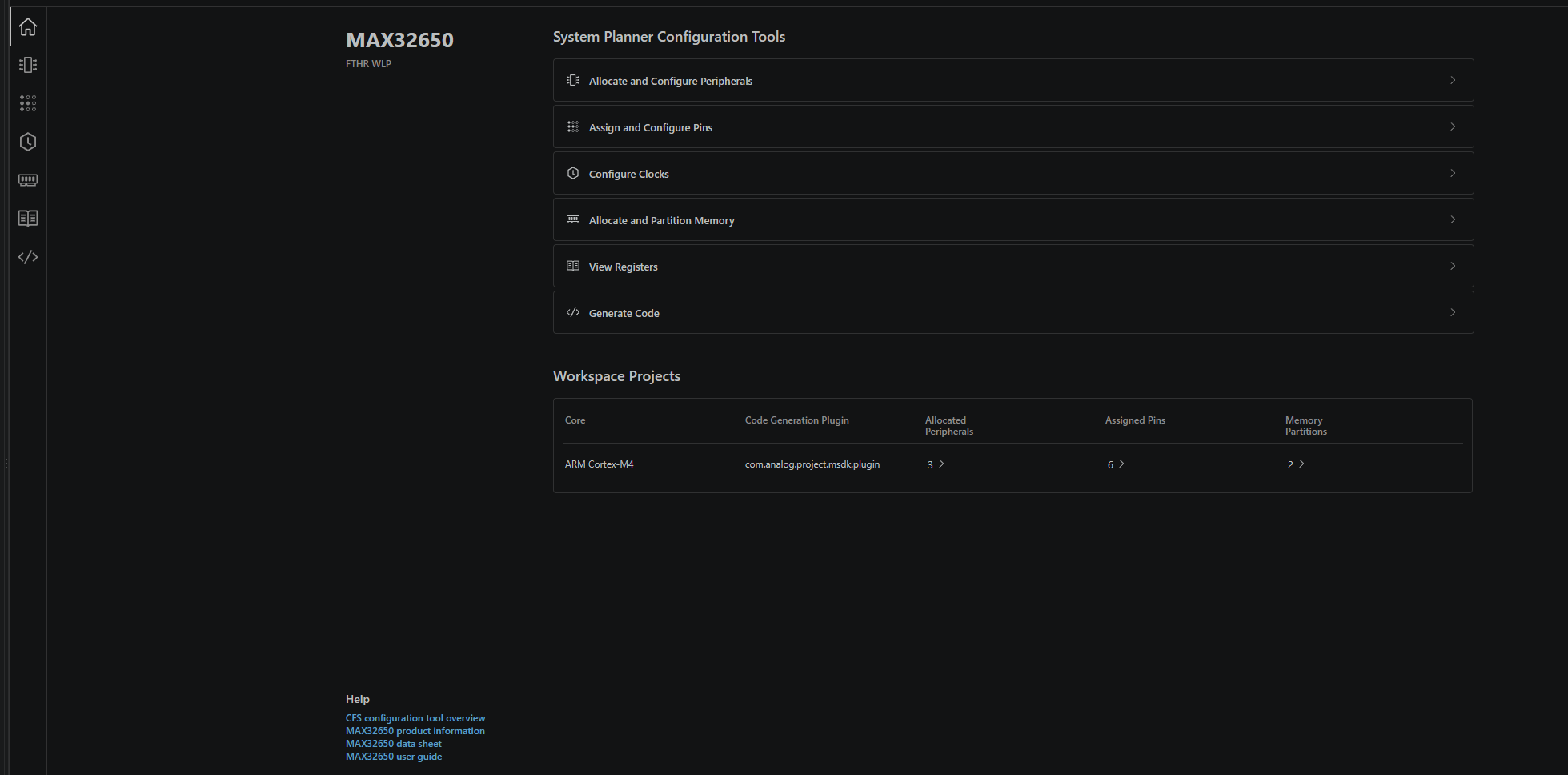Open memory partitions count 2
This screenshot has width=1568, height=775.
1296,464
